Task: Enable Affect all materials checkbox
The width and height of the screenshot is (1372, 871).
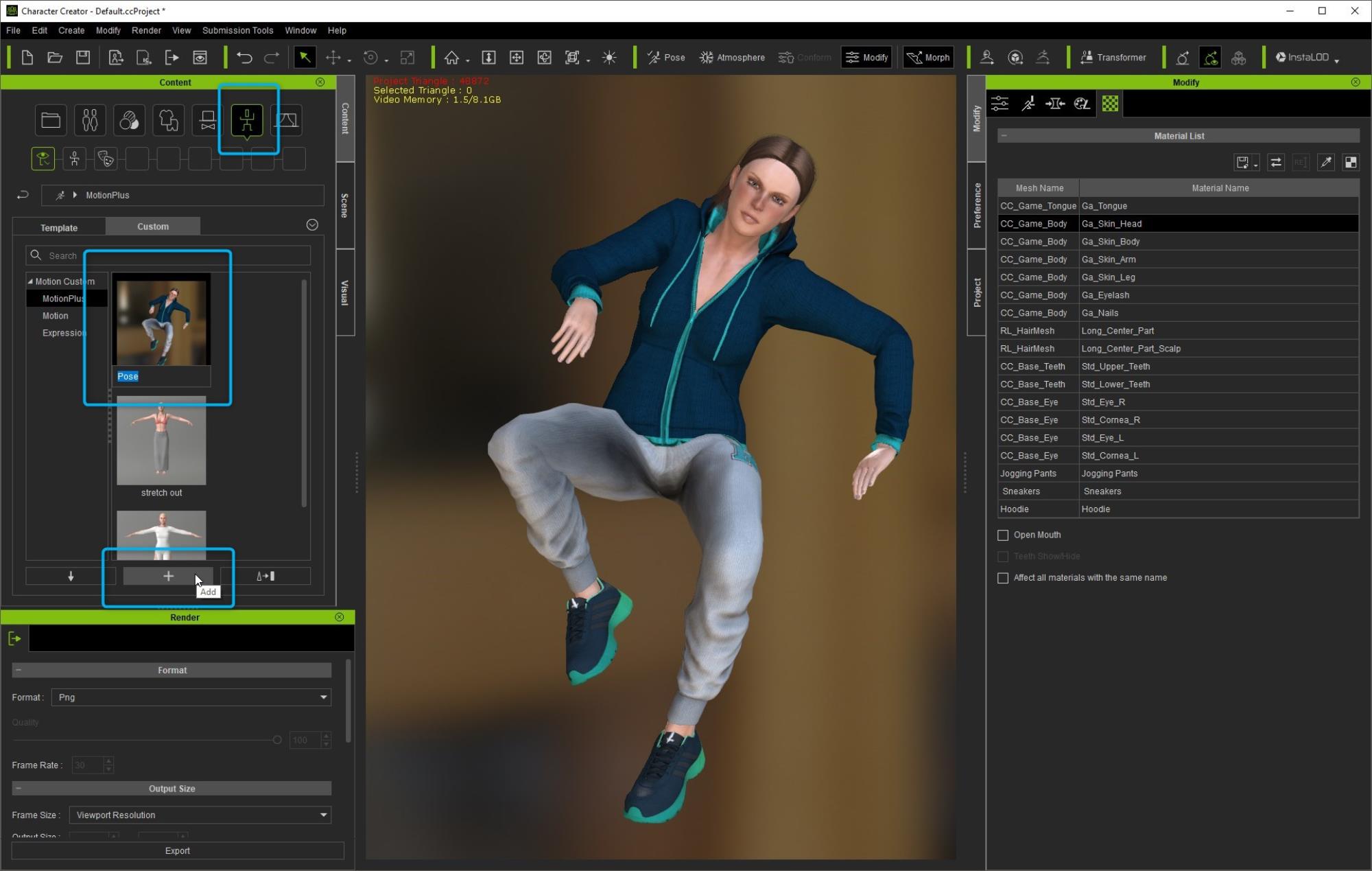Action: pos(1002,577)
